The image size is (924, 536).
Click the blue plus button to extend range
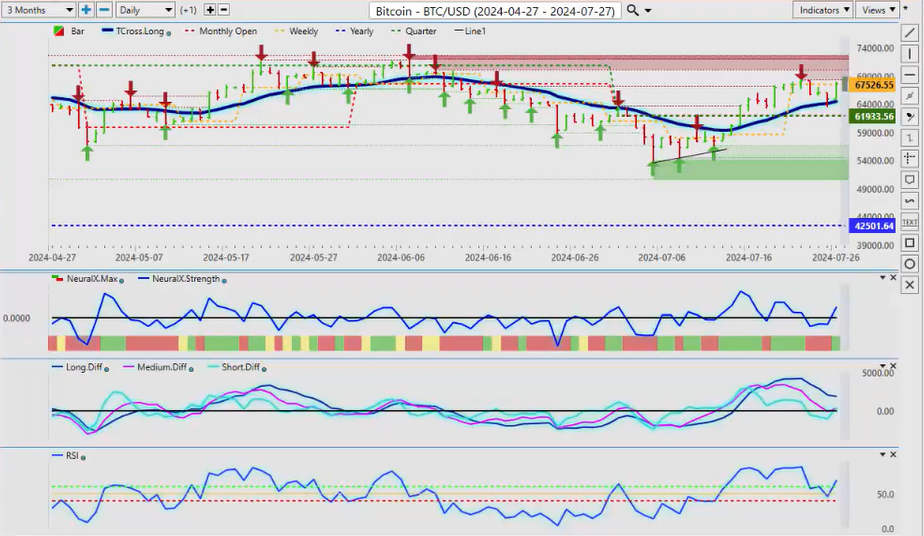[86, 10]
